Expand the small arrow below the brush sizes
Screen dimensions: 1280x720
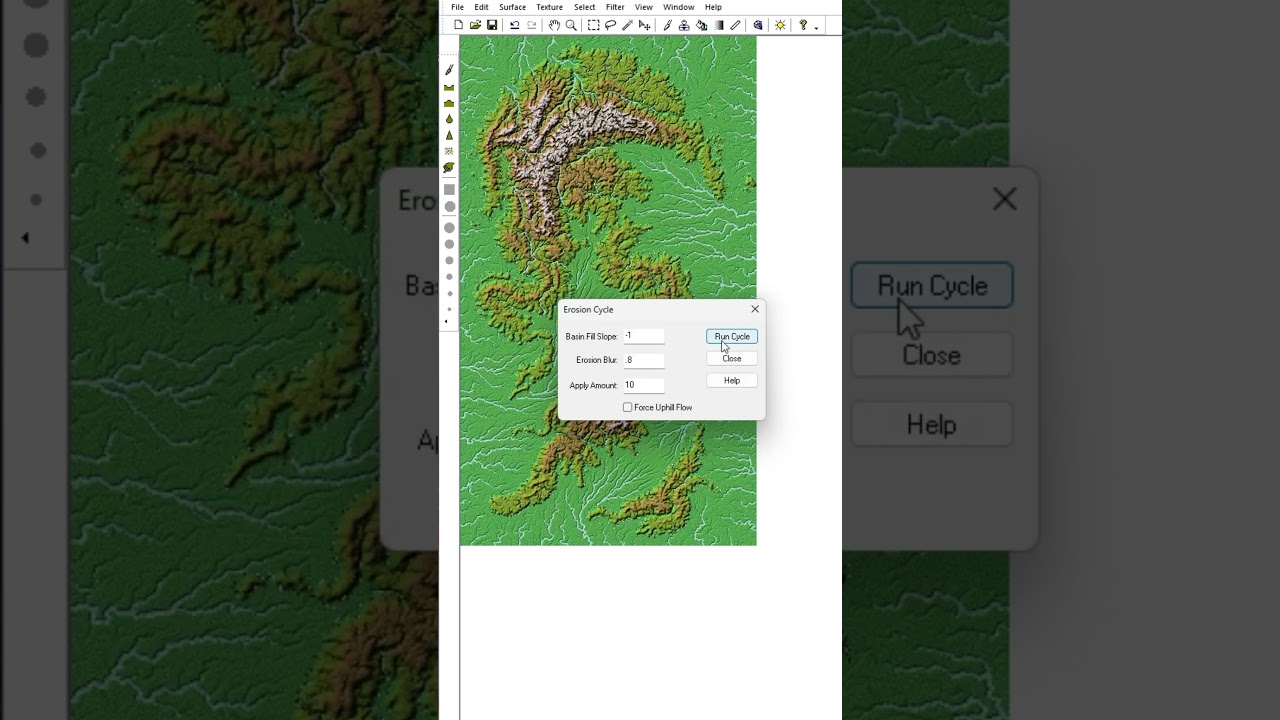(446, 321)
